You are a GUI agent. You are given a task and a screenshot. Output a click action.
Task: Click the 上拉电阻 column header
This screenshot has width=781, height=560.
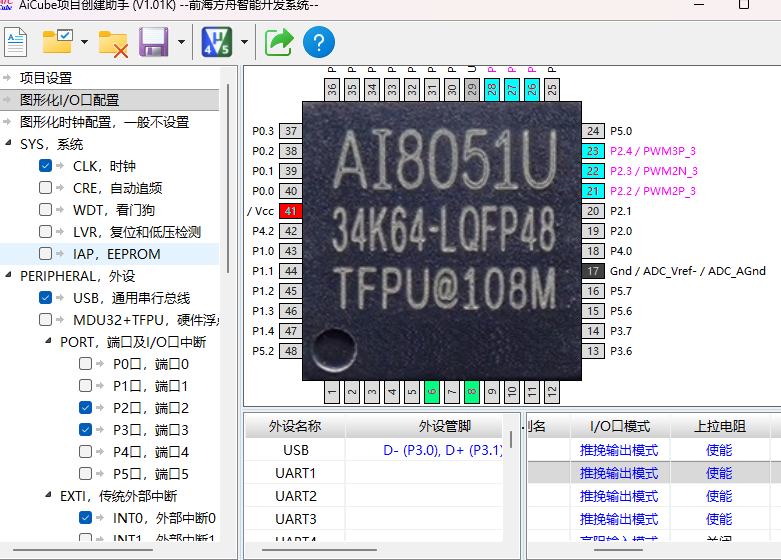pos(720,426)
